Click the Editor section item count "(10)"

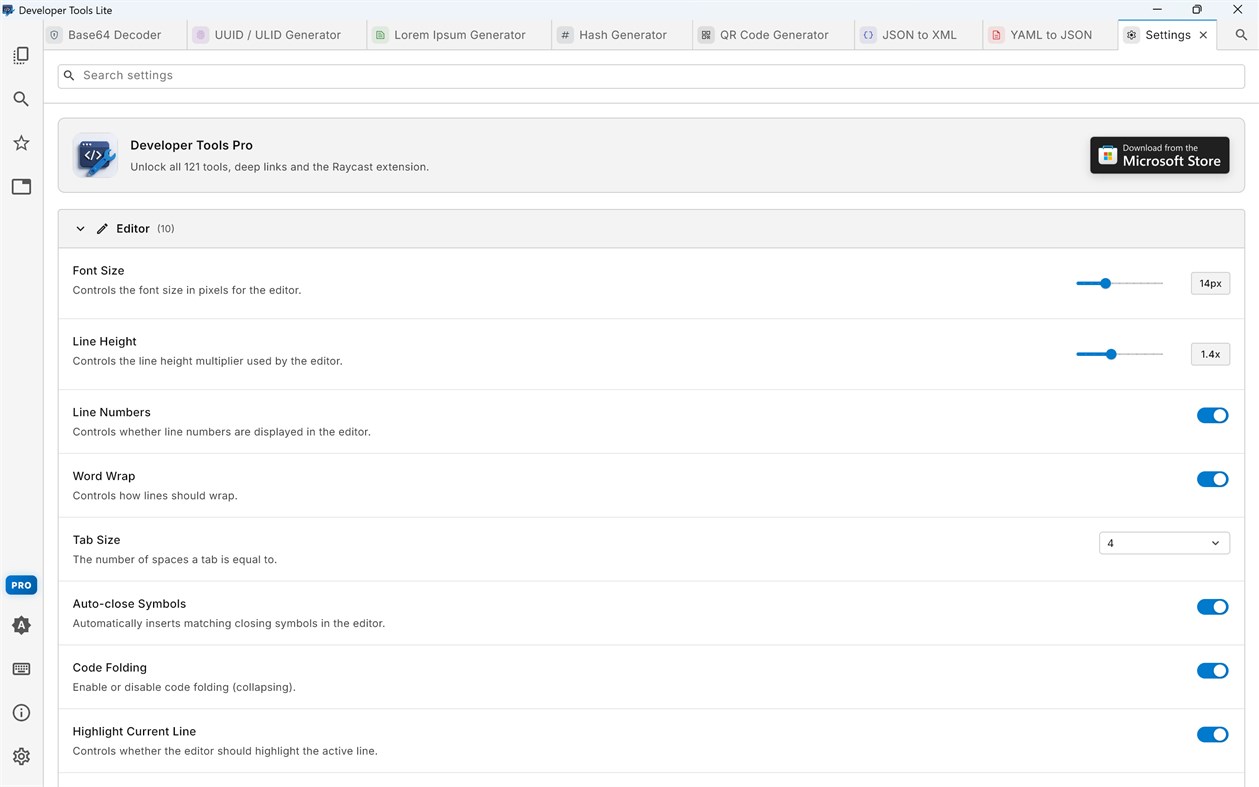pyautogui.click(x=165, y=229)
